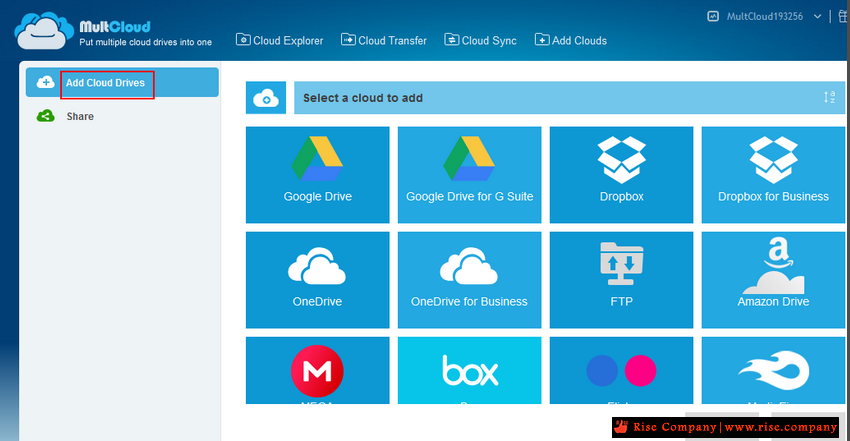The width and height of the screenshot is (850, 441).
Task: Choose the MEGA cloud tile
Action: pyautogui.click(x=318, y=371)
